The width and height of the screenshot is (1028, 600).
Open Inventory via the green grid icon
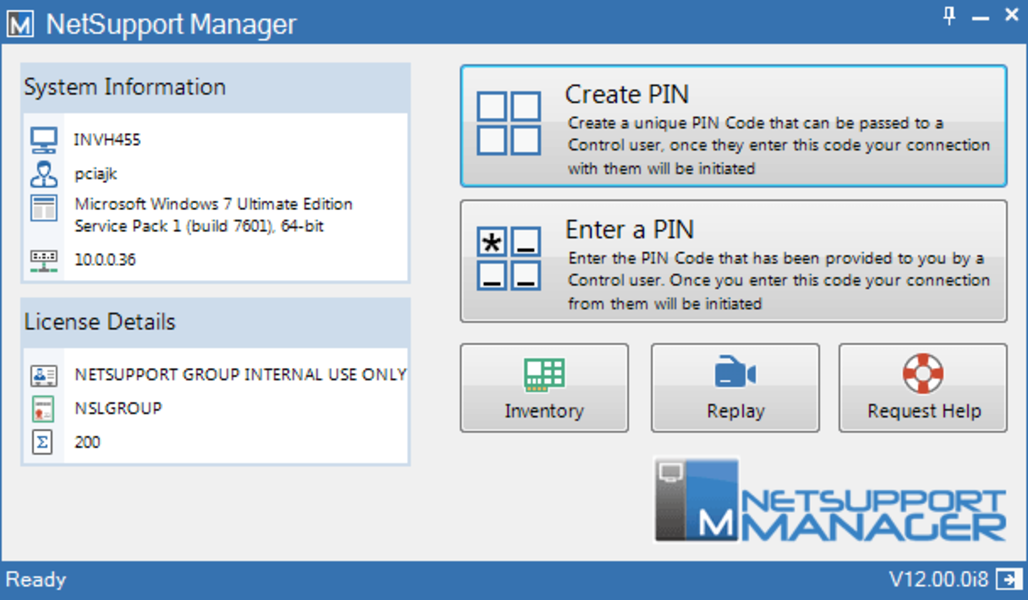click(x=544, y=374)
